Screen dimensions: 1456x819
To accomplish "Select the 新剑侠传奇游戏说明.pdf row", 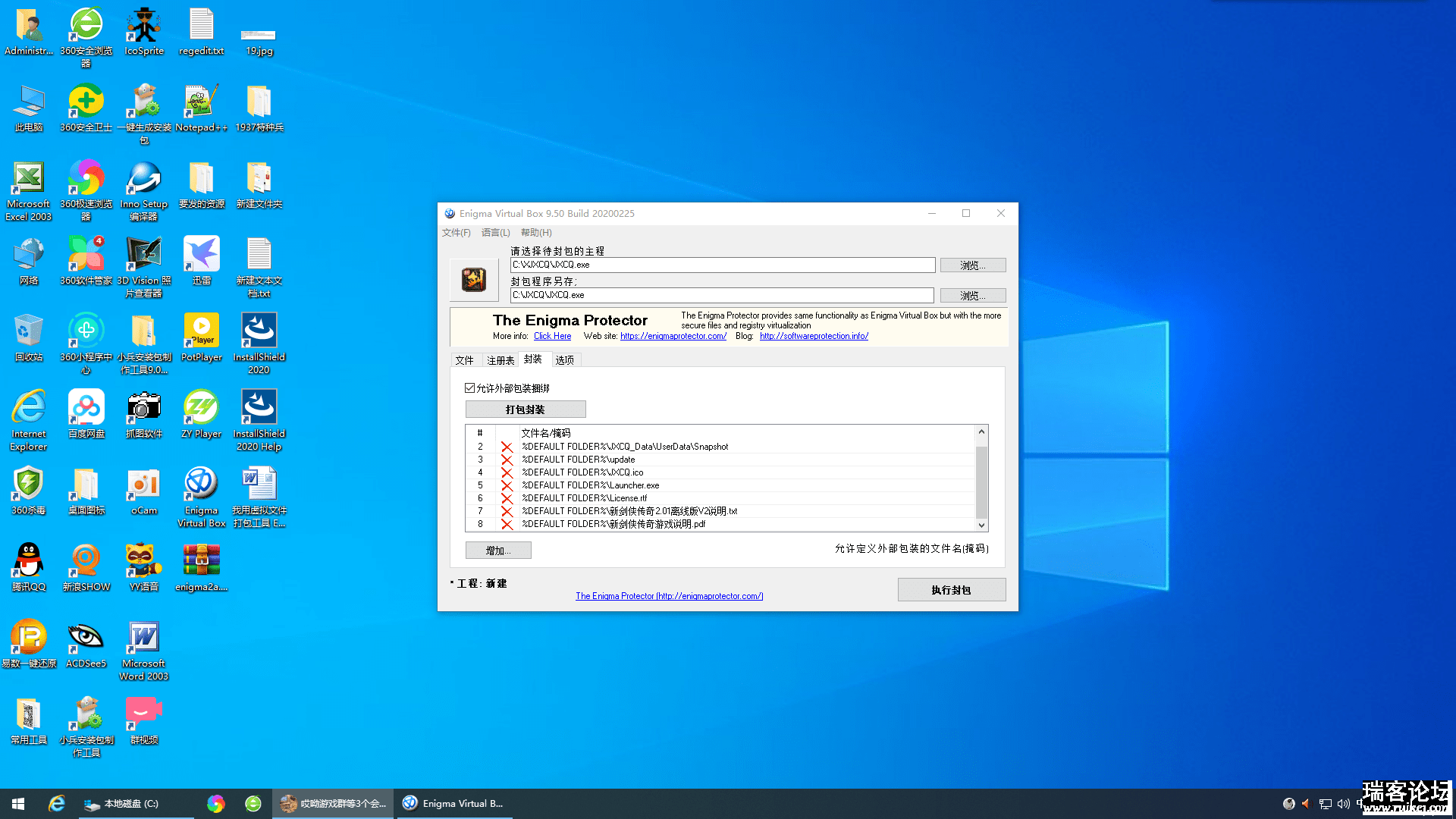I will pos(720,524).
